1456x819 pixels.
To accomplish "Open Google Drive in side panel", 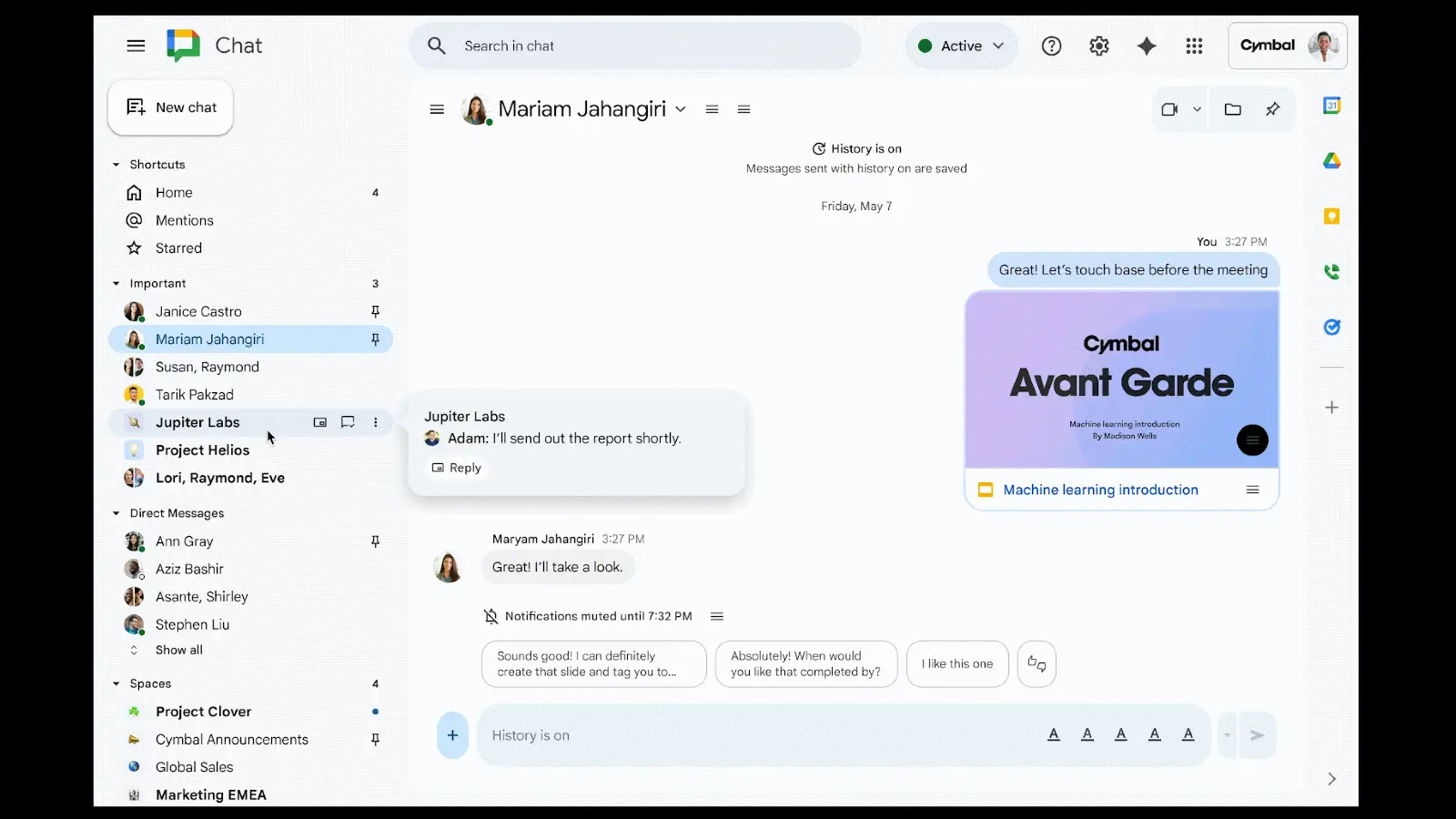I will coord(1331,161).
